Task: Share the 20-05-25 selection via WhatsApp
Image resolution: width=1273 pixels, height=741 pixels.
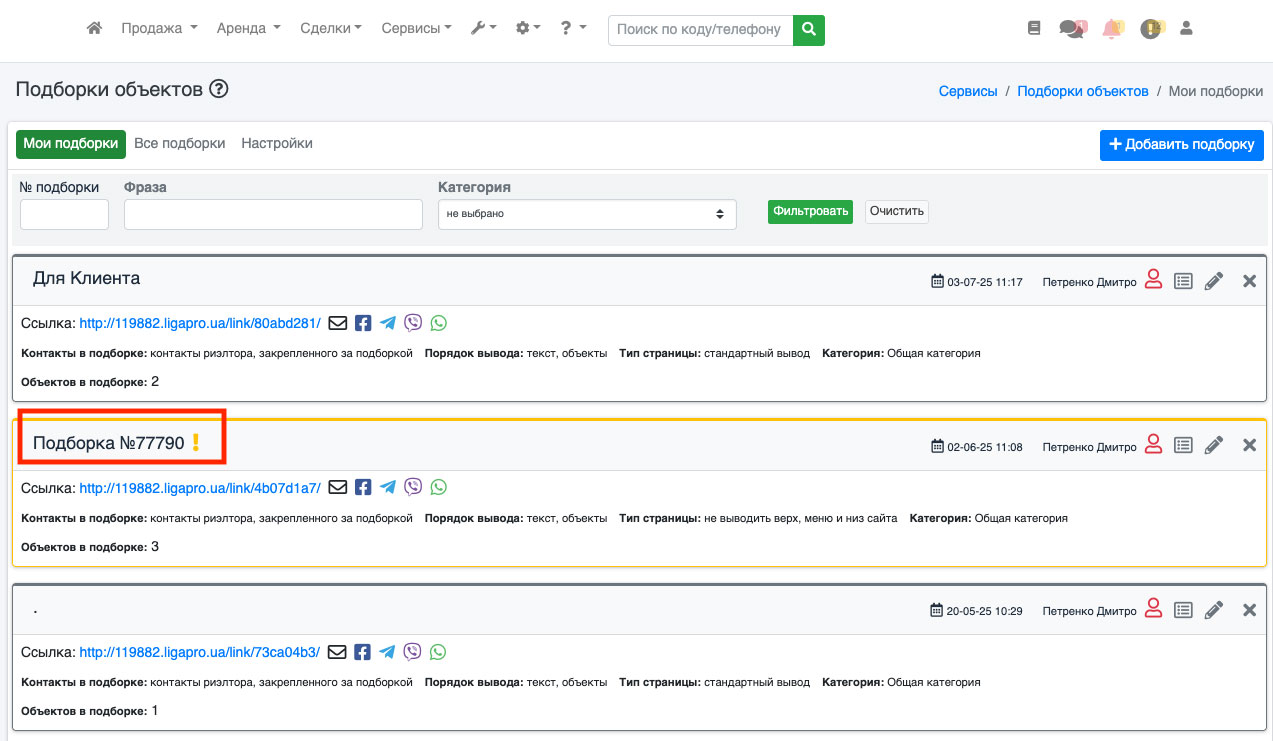Action: pos(438,652)
